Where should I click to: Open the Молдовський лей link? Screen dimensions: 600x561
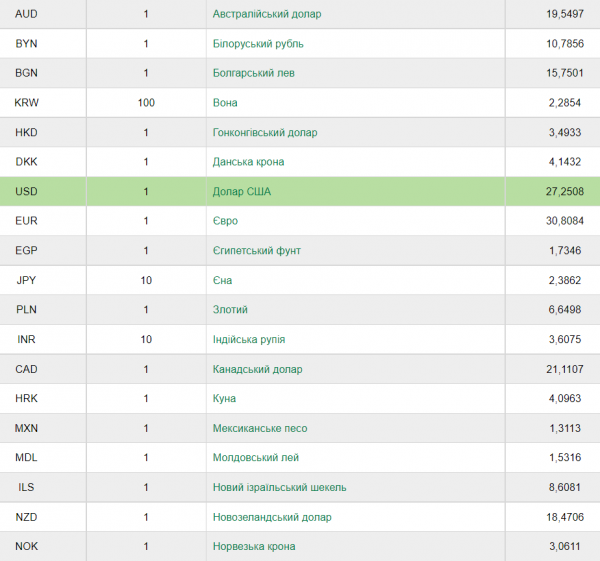256,457
